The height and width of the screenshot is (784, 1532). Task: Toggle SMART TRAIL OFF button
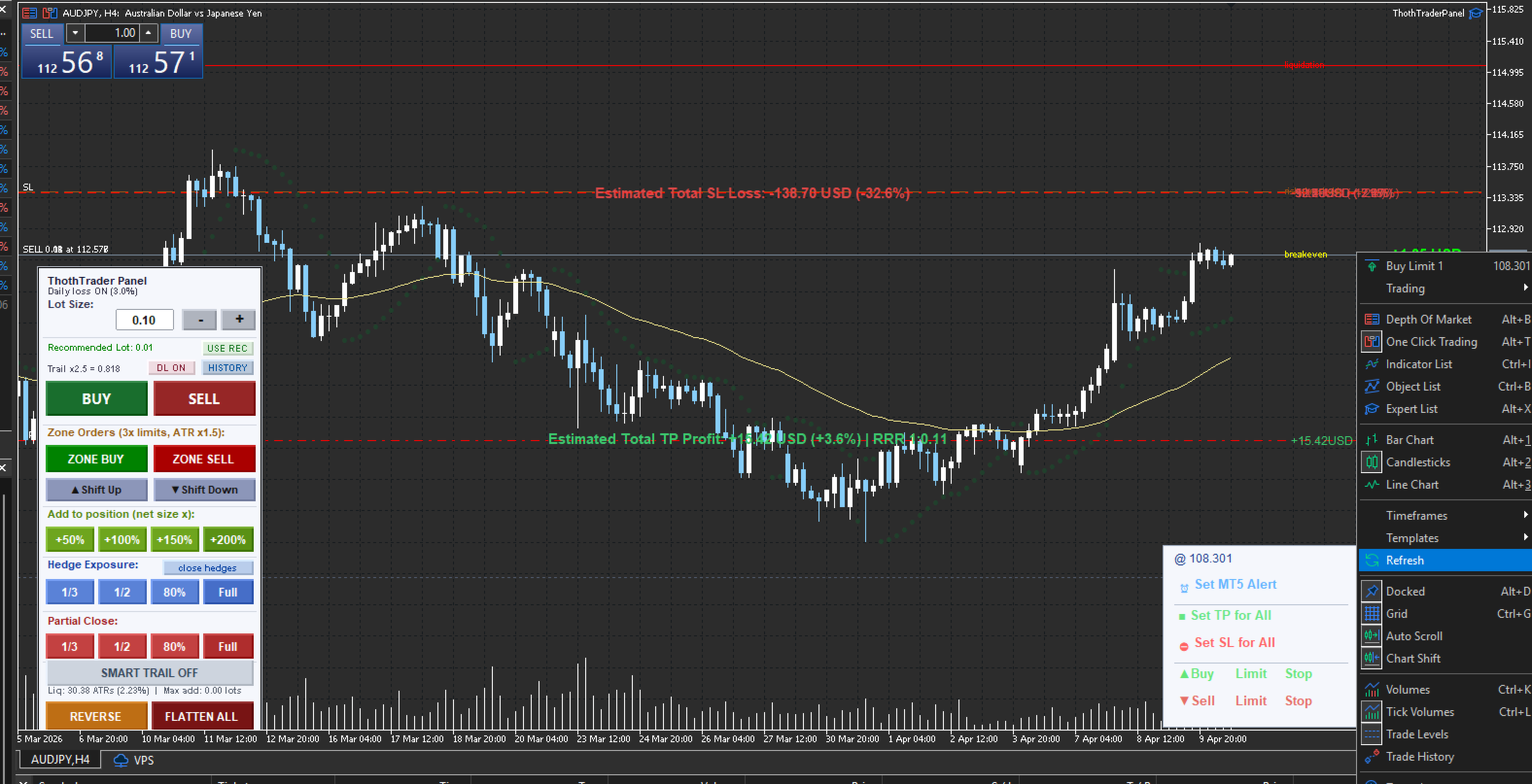150,672
